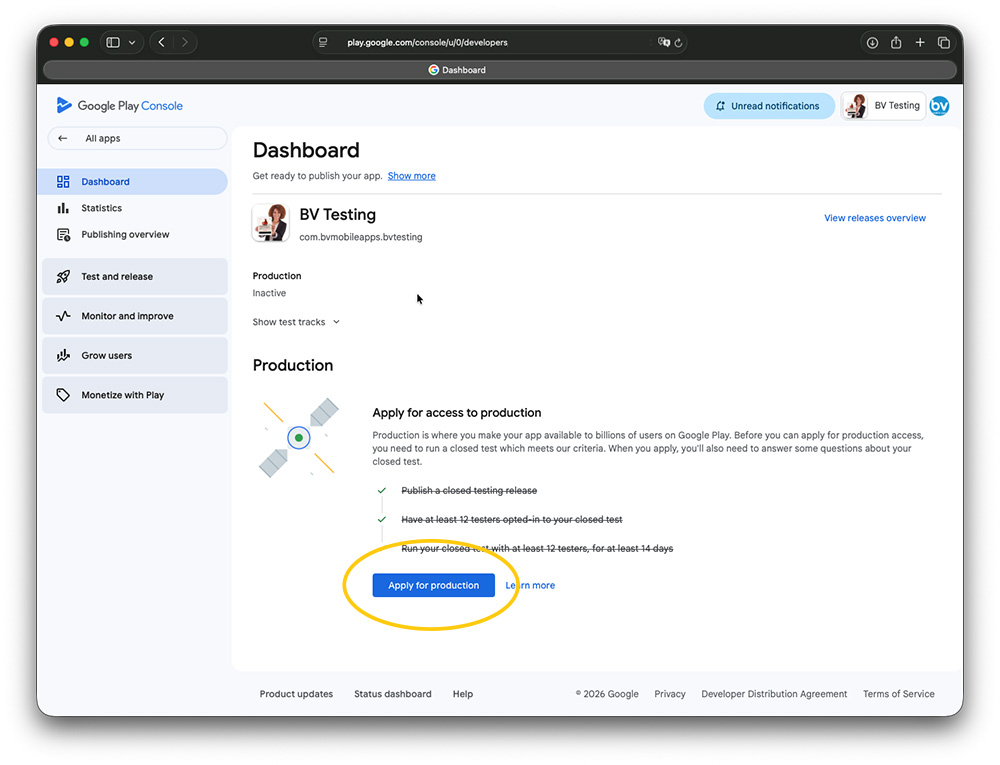Expand Monetize with Play section
This screenshot has width=1000, height=765.
[x=135, y=395]
